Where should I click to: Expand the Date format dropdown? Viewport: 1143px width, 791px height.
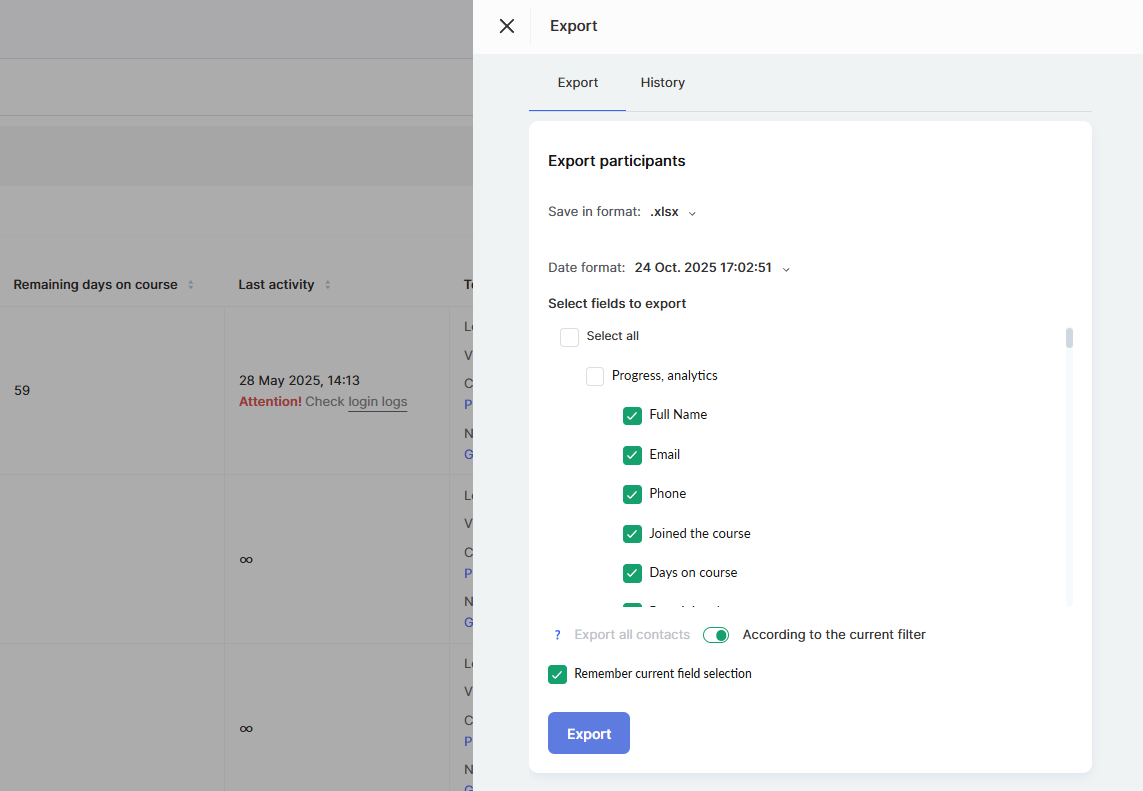pos(712,268)
